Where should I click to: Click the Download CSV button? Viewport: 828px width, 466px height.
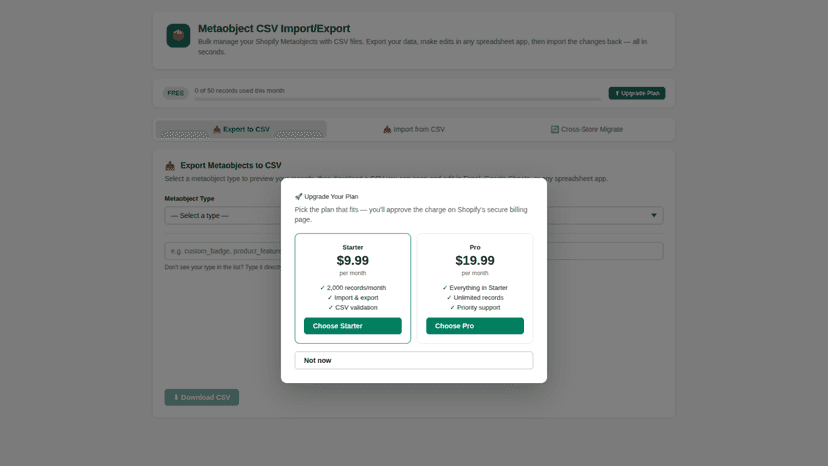201,397
